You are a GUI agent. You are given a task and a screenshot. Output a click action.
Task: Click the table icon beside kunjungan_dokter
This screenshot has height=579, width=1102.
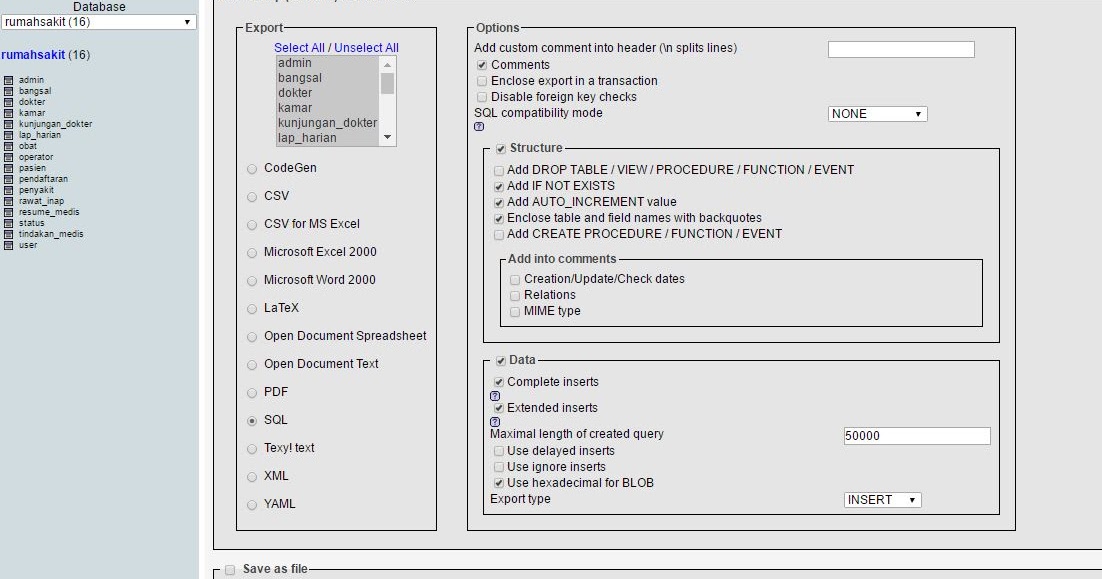[x=8, y=124]
